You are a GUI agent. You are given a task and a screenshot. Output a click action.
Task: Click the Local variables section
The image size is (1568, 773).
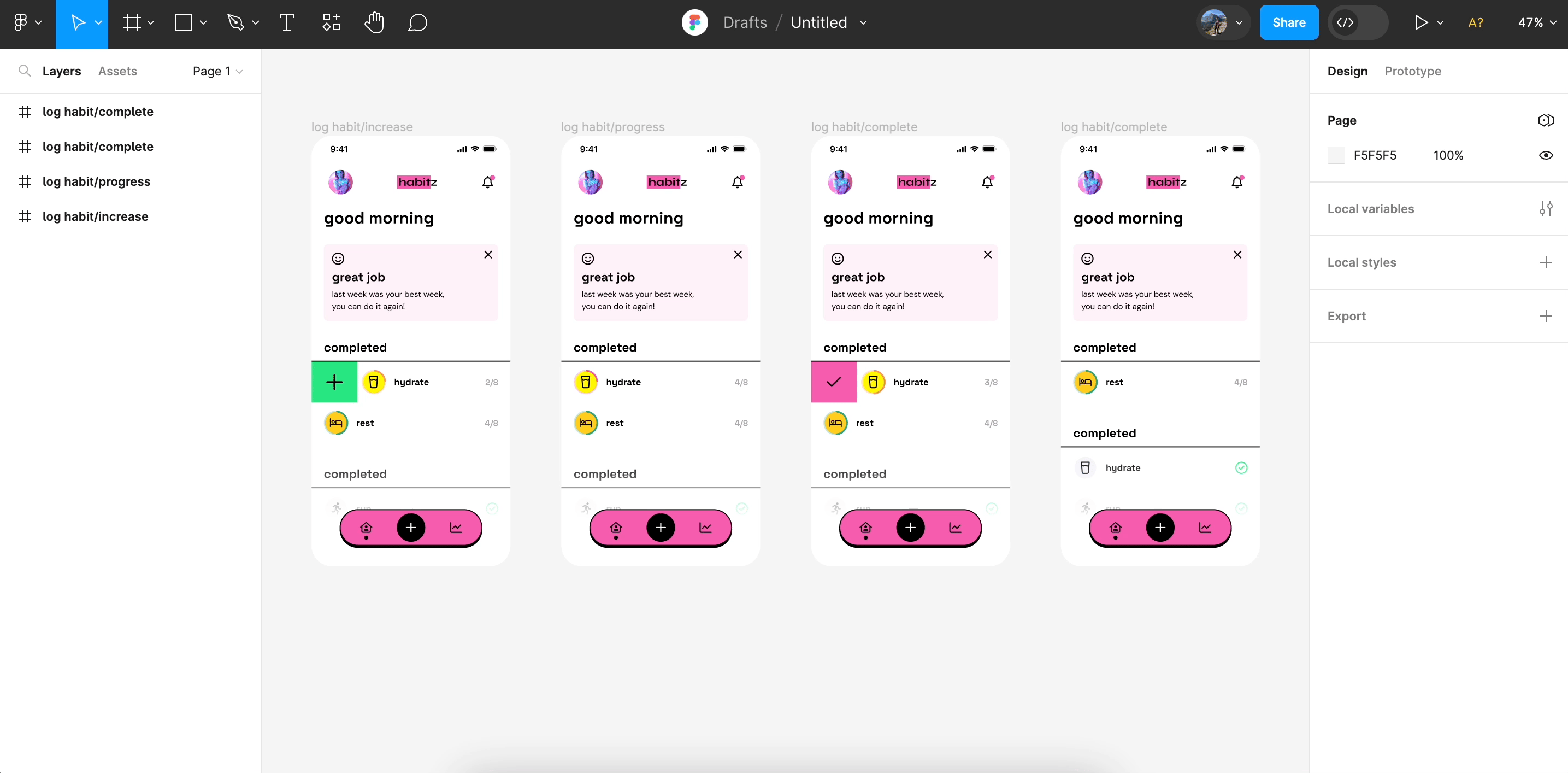tap(1371, 209)
